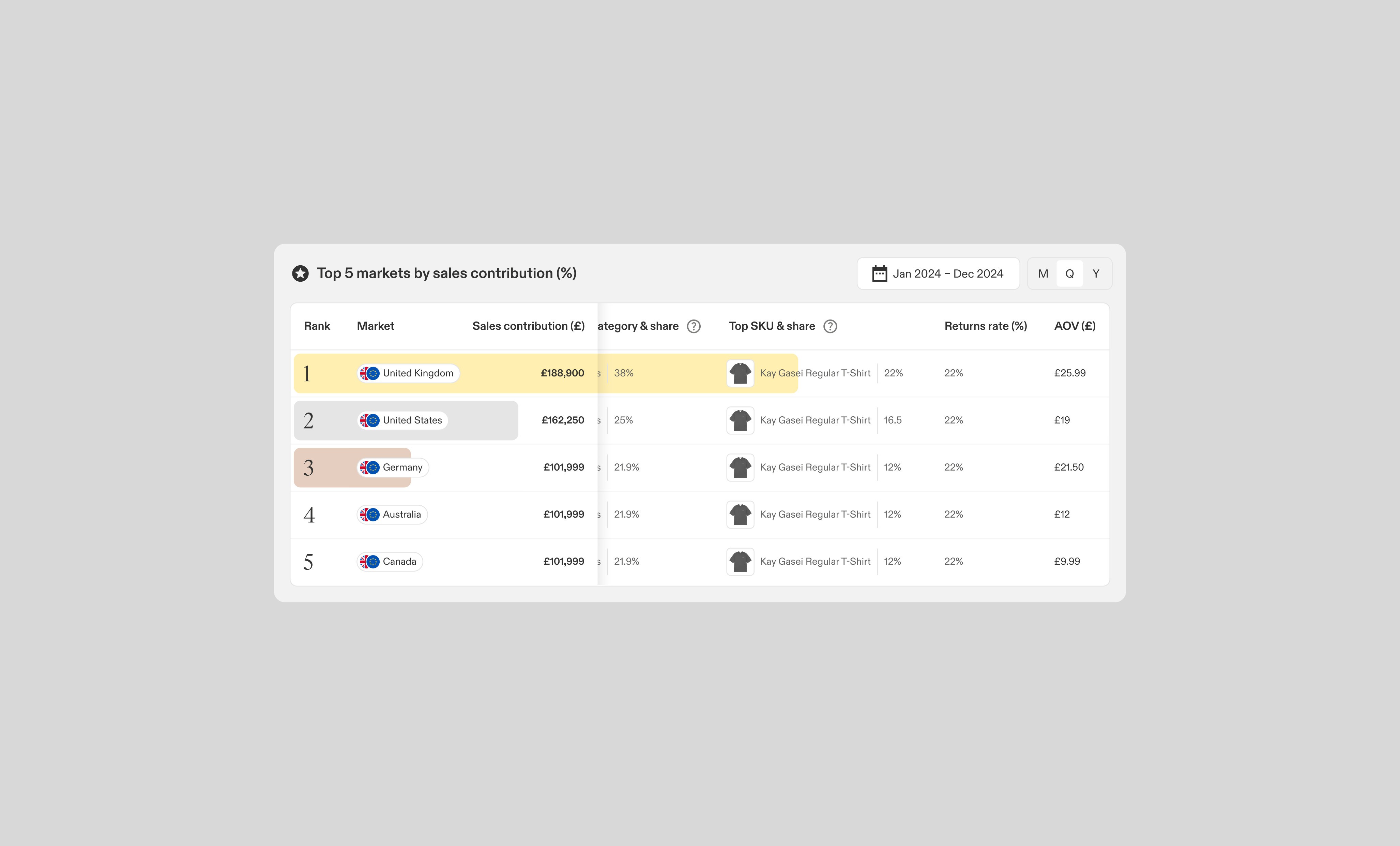Viewport: 1400px width, 846px height.
Task: Click help icon next to Top SKU & share
Action: point(830,326)
